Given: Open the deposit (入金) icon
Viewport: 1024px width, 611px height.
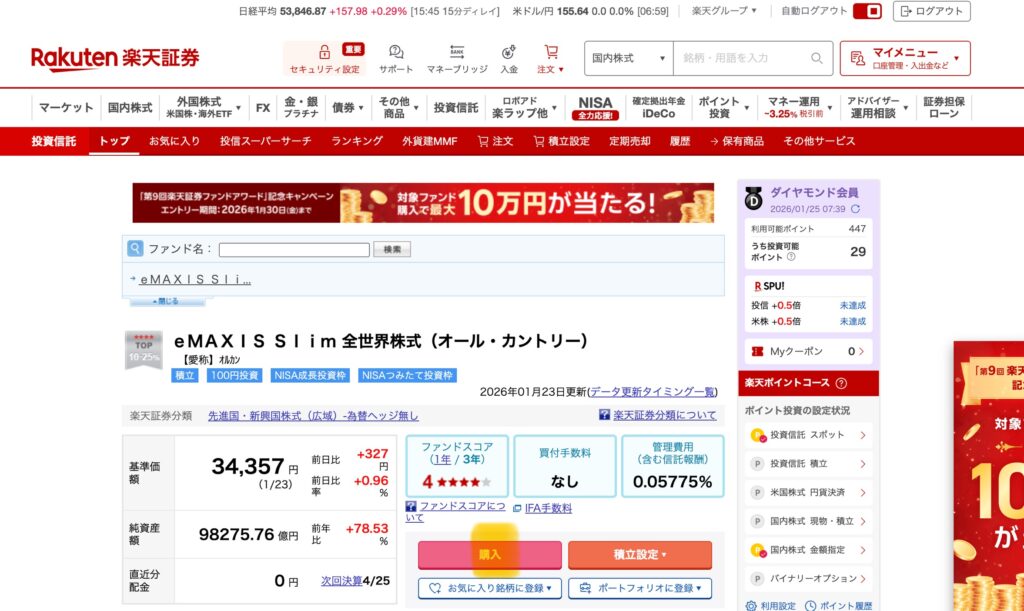Looking at the screenshot, I should 509,51.
